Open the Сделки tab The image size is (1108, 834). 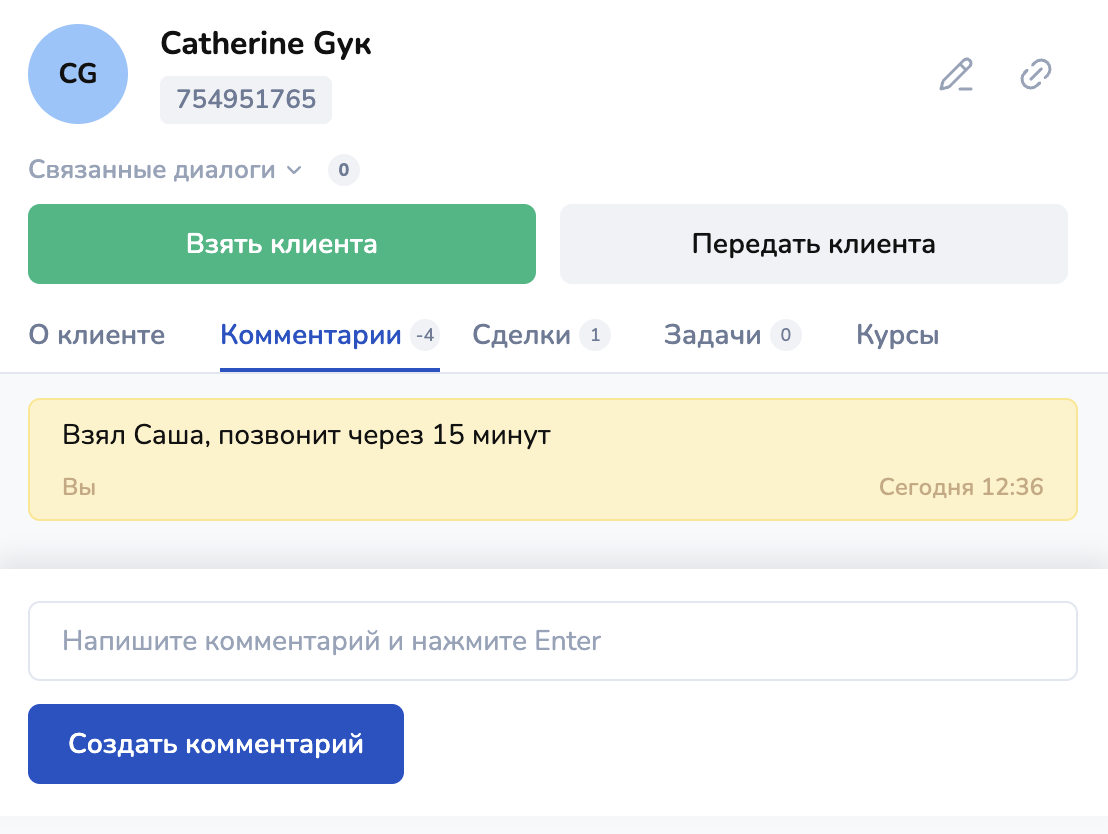coord(521,335)
